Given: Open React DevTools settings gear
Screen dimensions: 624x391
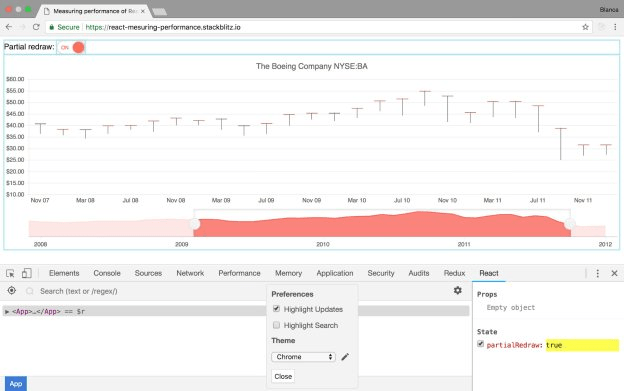Looking at the screenshot, I should tap(458, 290).
